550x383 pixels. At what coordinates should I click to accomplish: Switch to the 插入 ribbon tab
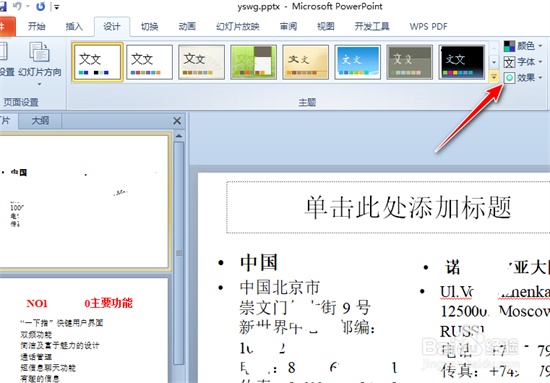[74, 26]
